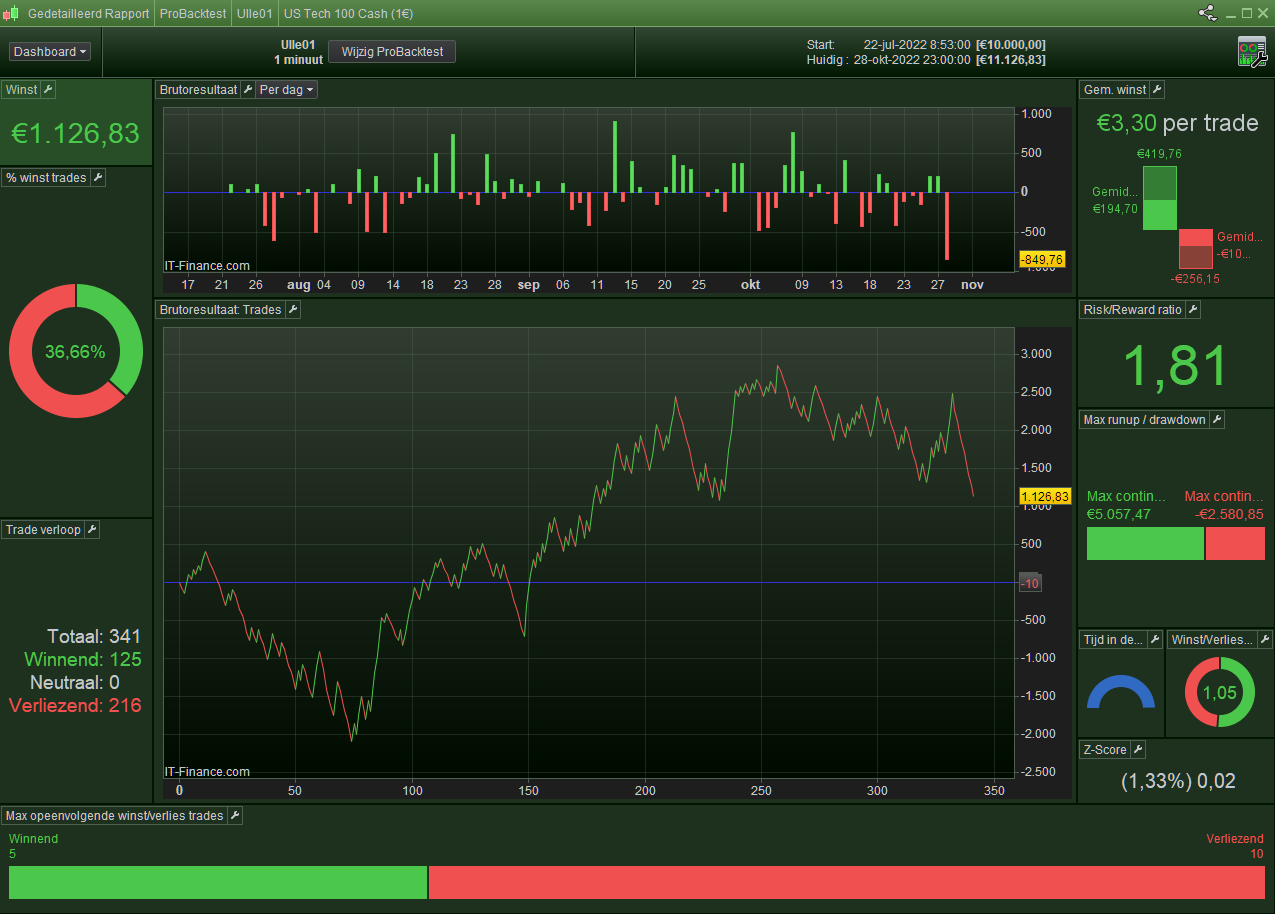The image size is (1275, 914).
Task: Open wrench for Brutoresultaat: Trades chart
Action: pos(293,310)
